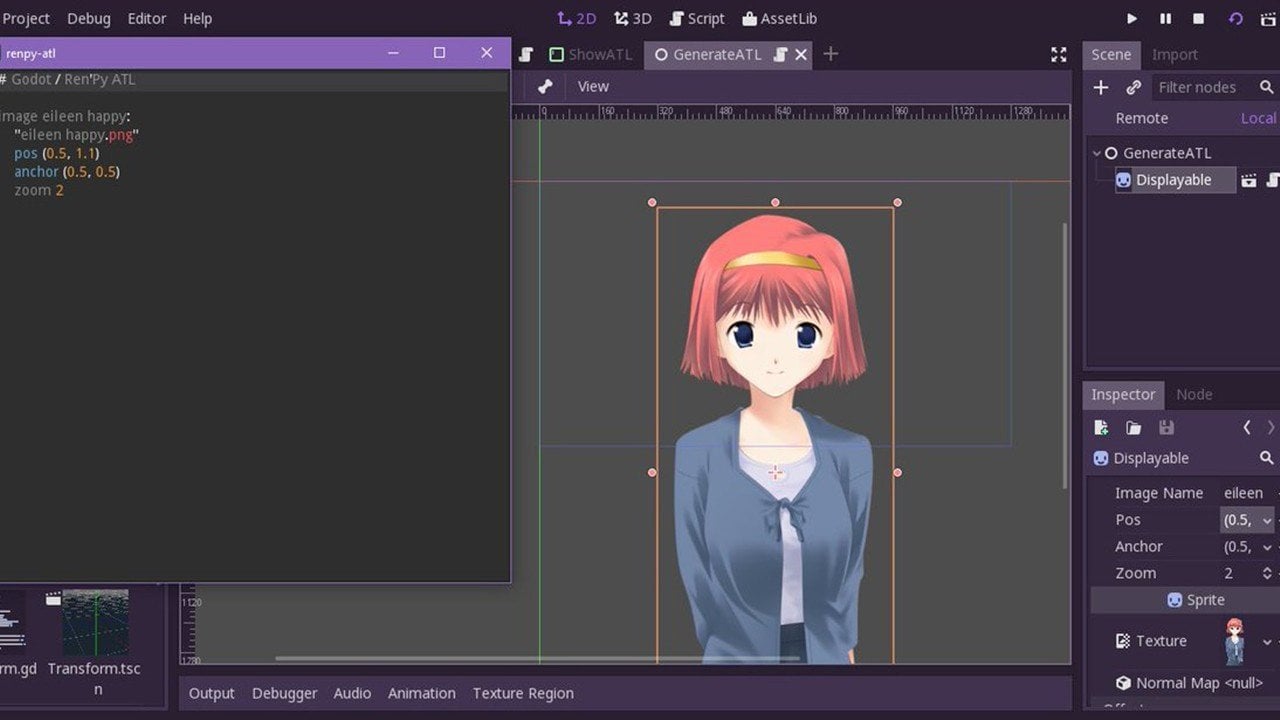Click the sprite's top-center resize handle

coord(775,202)
